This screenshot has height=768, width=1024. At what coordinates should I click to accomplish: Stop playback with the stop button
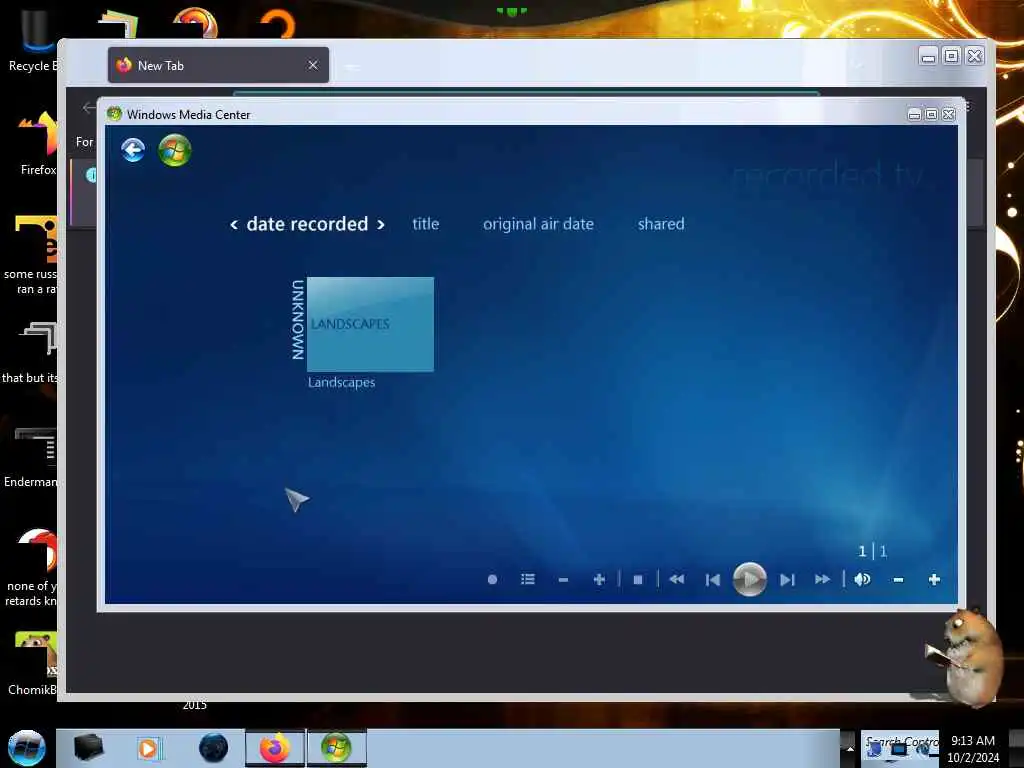(638, 579)
